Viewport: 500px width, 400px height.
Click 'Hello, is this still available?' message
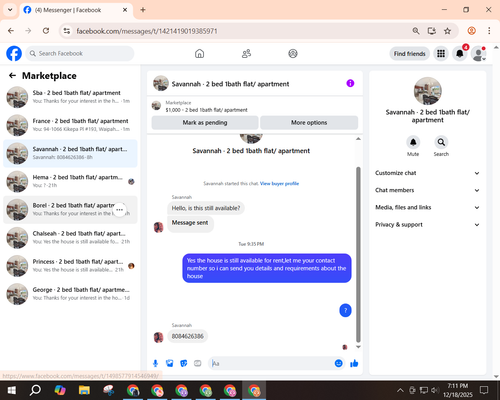point(206,208)
